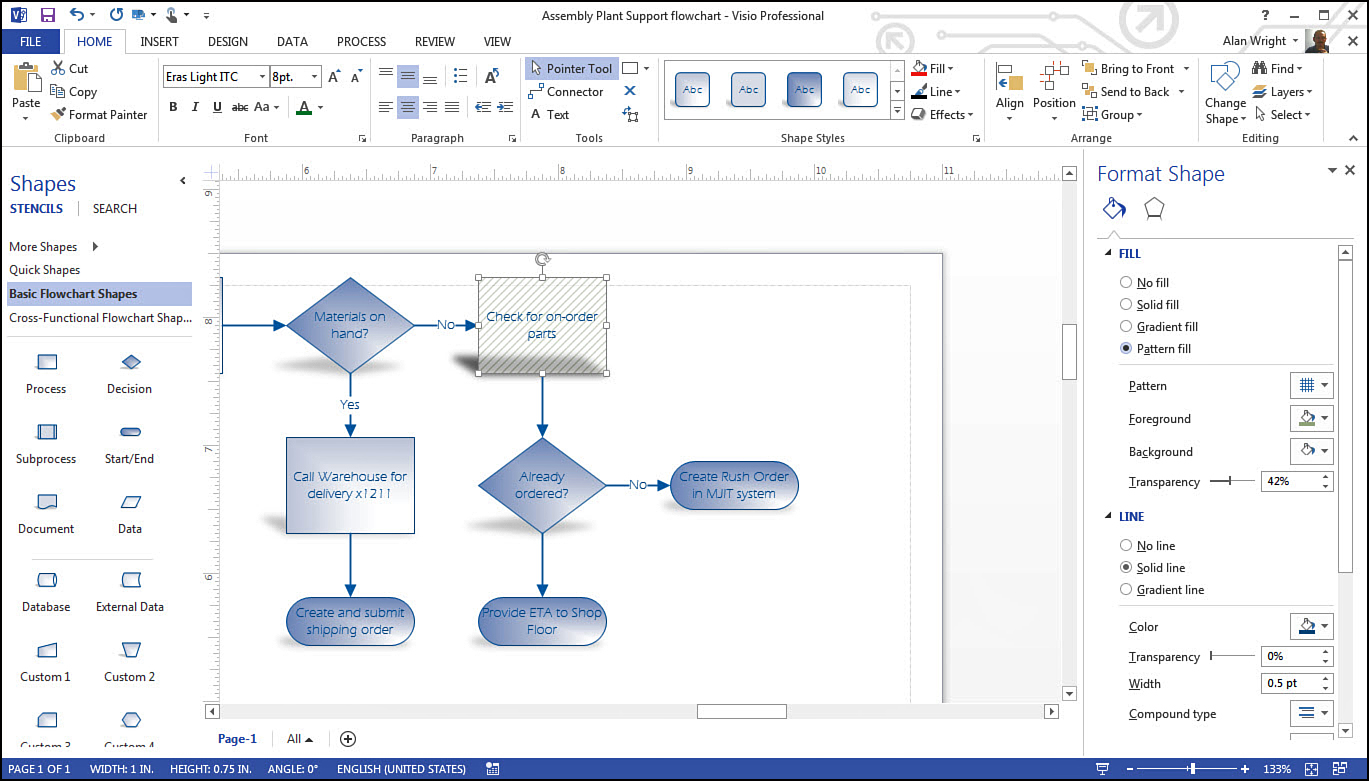Viewport: 1369px width, 781px height.
Task: Open Fill and Line paint bucket tab
Action: coord(1114,208)
